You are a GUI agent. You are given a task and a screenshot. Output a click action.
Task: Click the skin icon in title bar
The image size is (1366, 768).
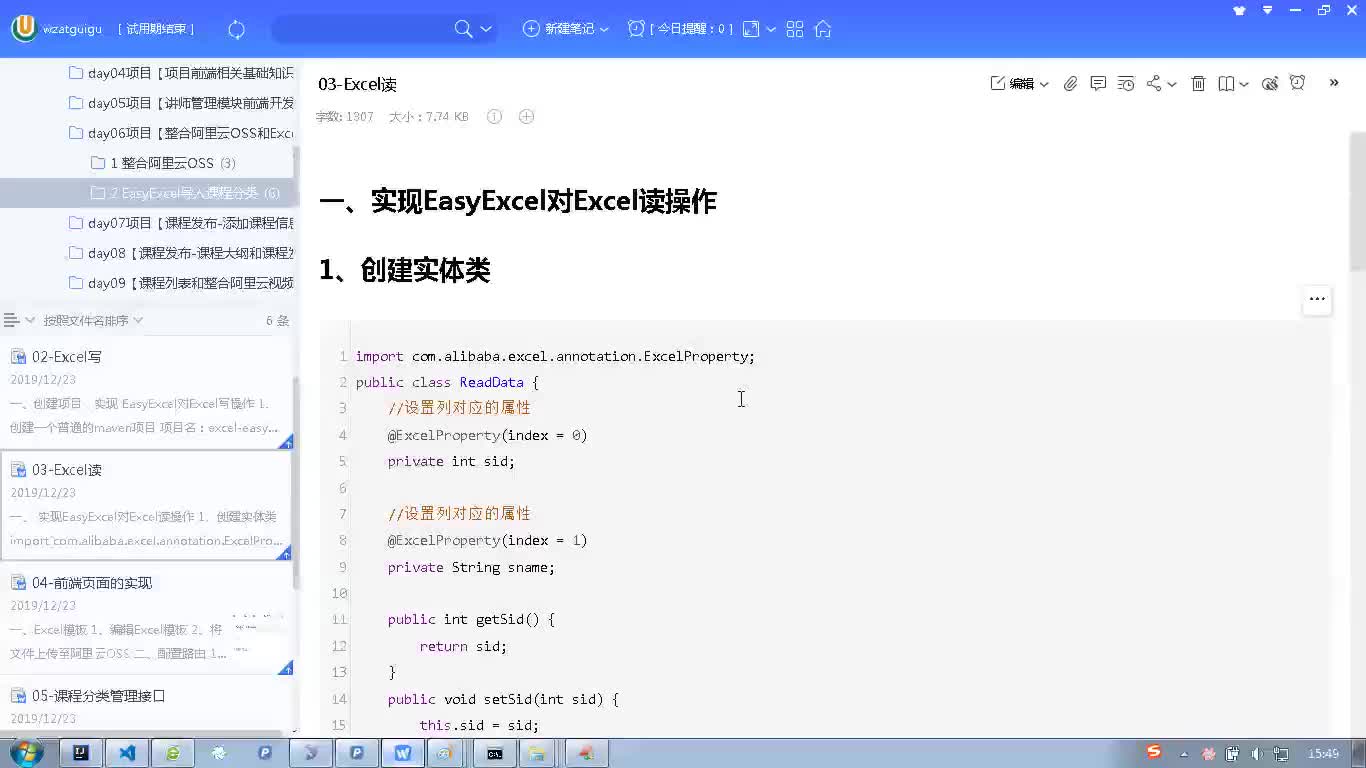[1240, 11]
